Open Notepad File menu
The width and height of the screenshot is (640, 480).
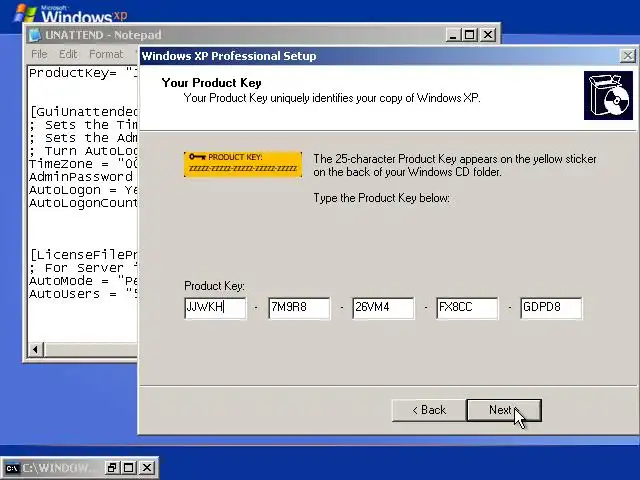click(39, 54)
